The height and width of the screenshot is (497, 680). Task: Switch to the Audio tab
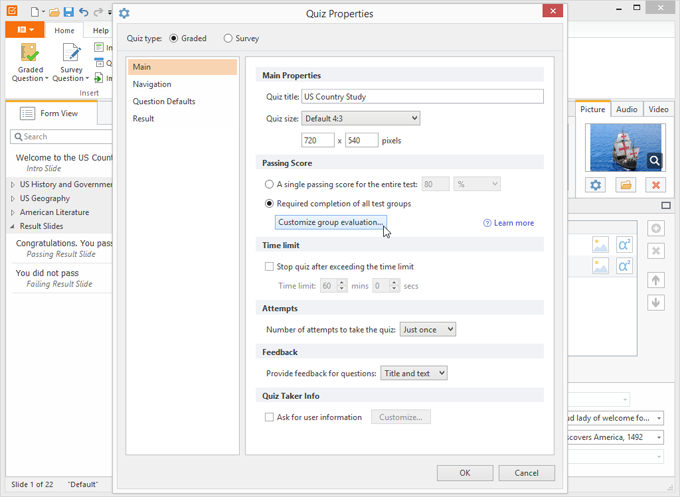click(x=627, y=109)
